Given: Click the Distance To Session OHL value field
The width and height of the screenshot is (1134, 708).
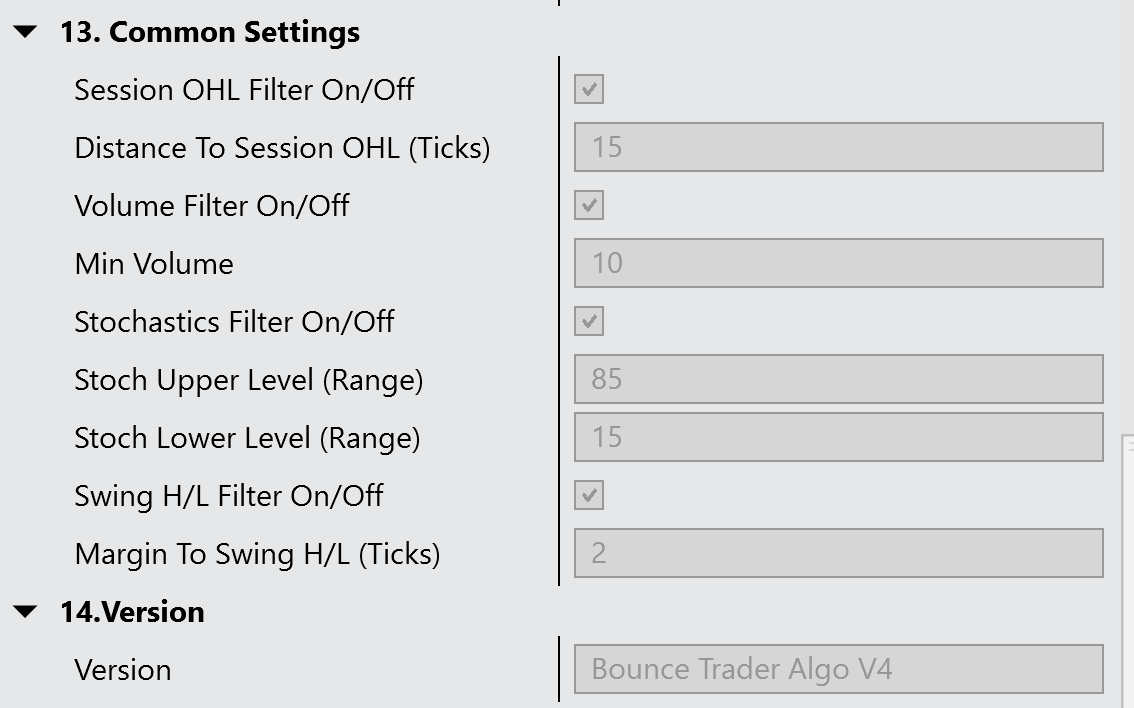Looking at the screenshot, I should [838, 148].
